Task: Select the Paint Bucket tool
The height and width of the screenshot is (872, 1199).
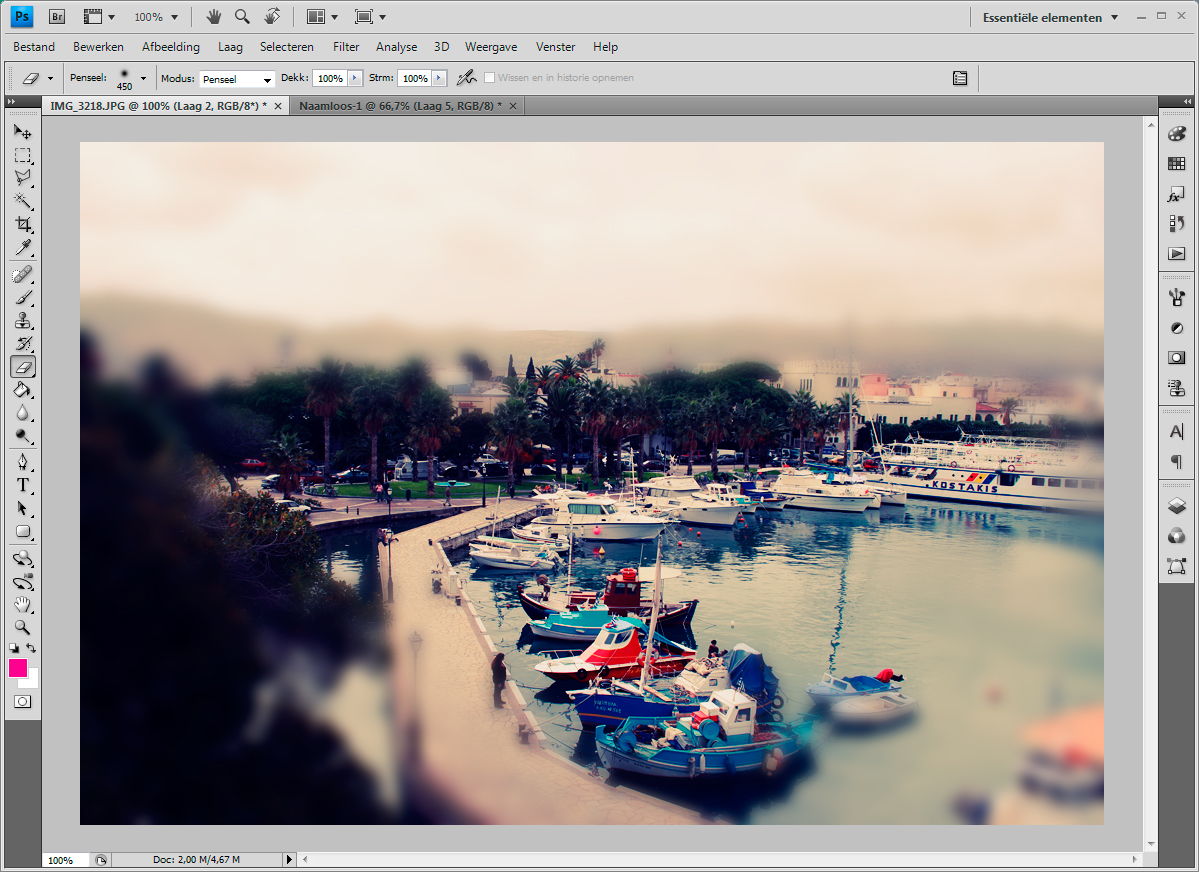Action: 23,390
